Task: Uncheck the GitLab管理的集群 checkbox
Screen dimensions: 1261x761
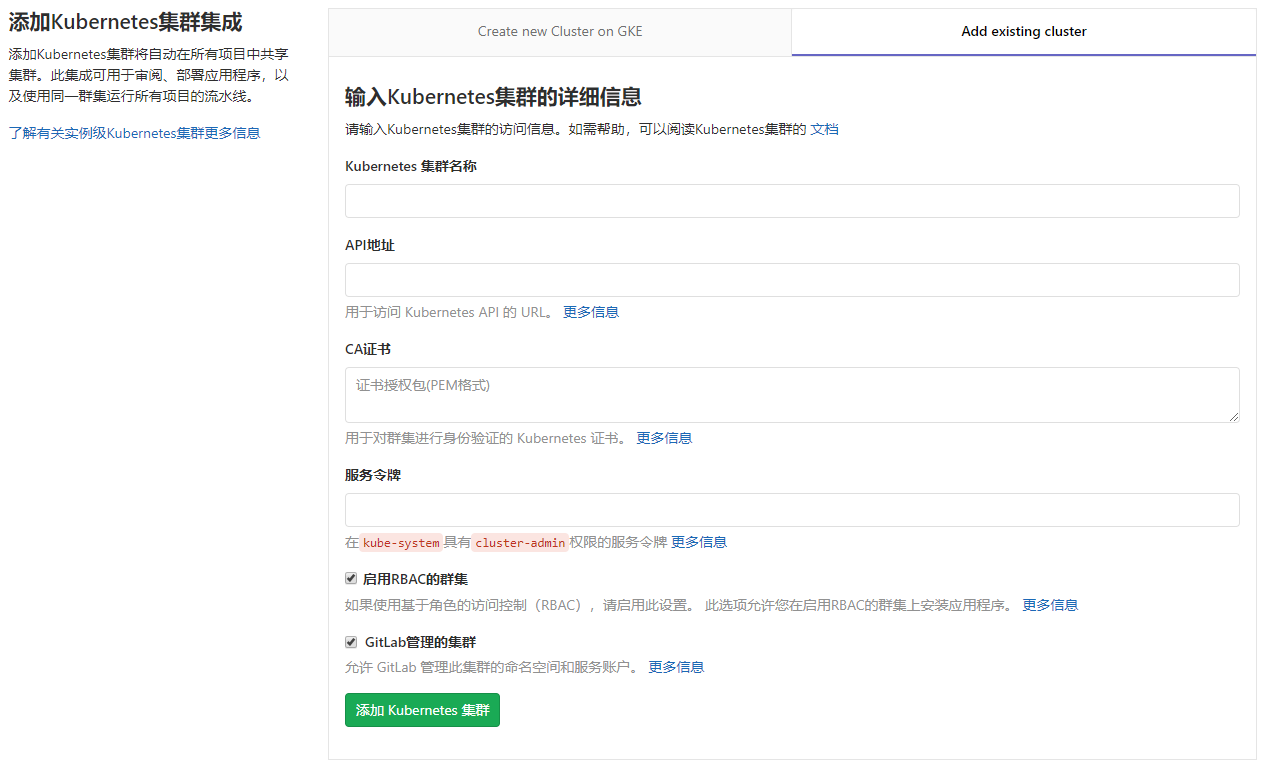Action: tap(351, 642)
